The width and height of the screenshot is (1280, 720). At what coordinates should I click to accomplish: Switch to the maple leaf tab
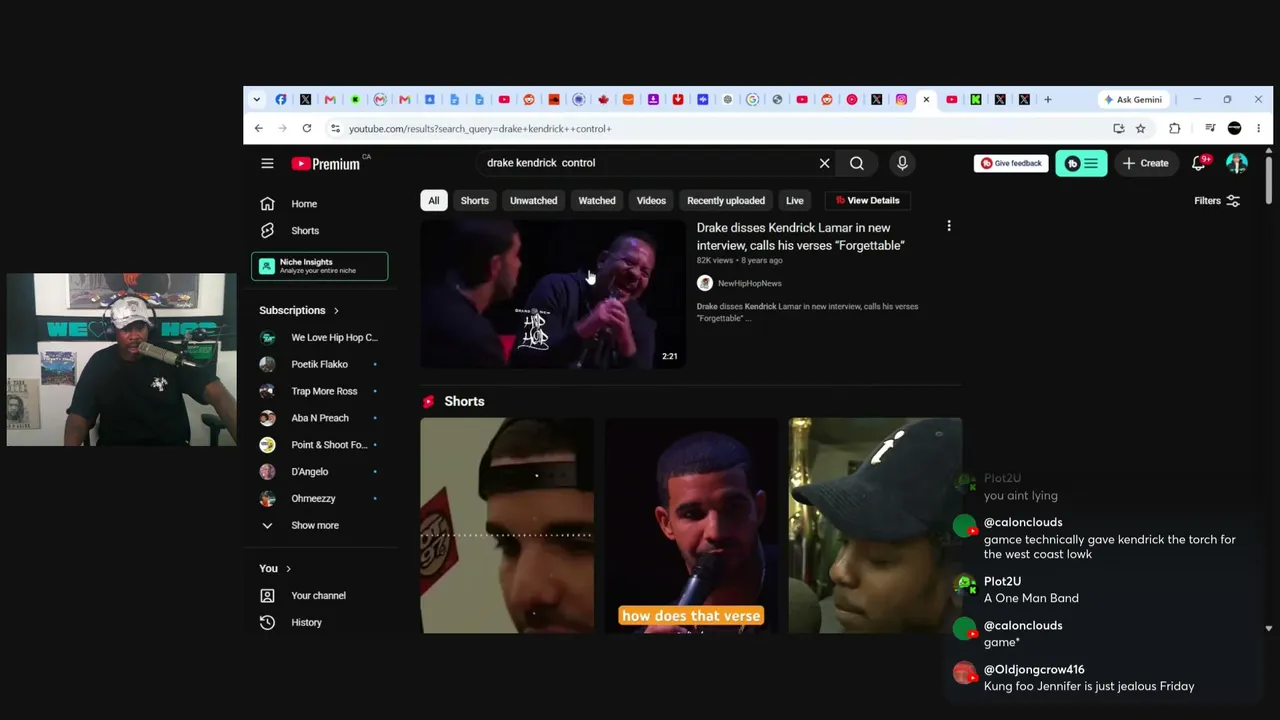tap(603, 99)
